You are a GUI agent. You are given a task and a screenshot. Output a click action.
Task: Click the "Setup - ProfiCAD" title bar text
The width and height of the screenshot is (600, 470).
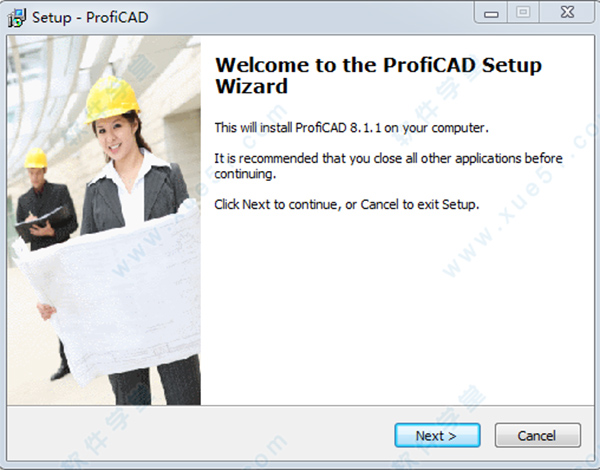(x=90, y=18)
